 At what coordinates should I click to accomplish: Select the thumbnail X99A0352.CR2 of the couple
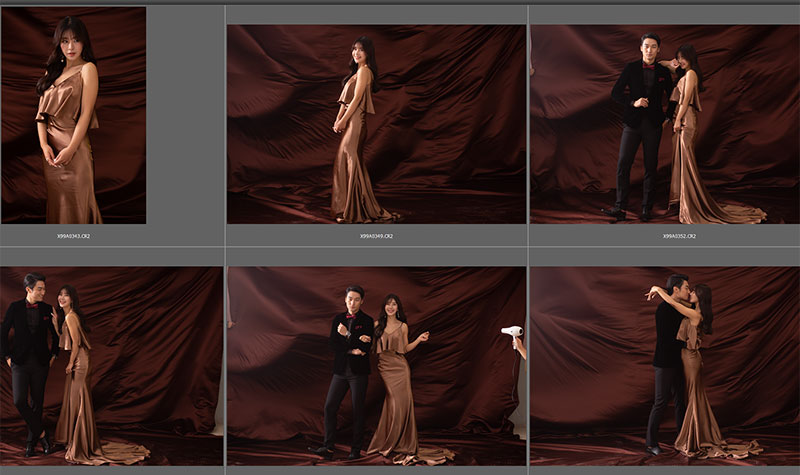coord(665,124)
